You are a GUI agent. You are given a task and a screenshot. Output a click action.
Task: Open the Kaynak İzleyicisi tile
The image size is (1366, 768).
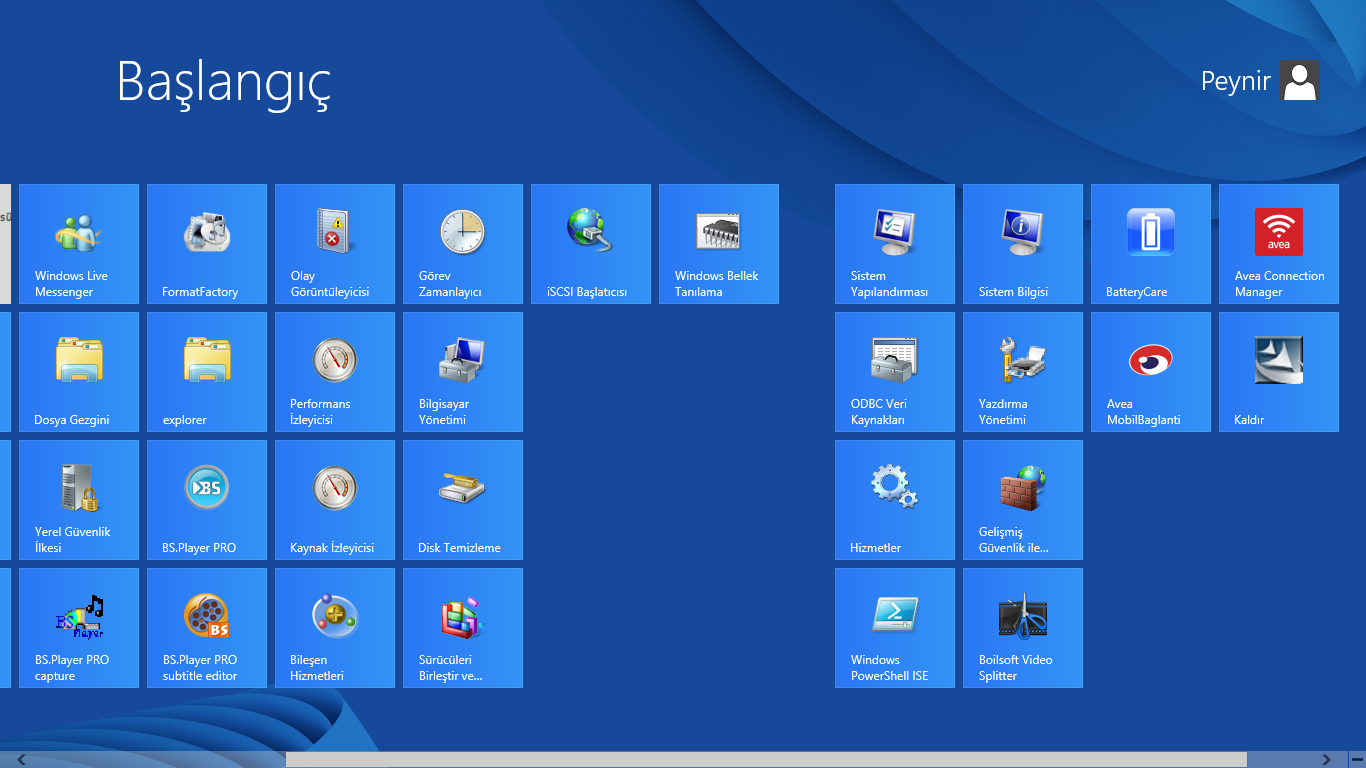(335, 500)
